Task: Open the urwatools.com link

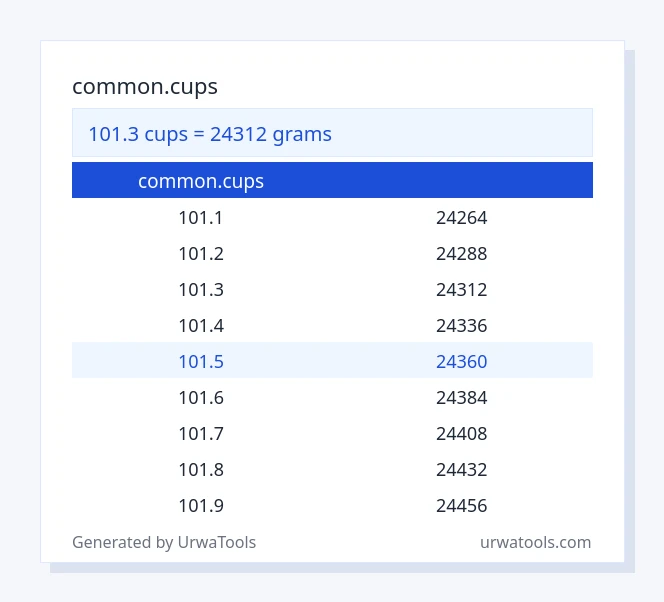Action: 535,542
